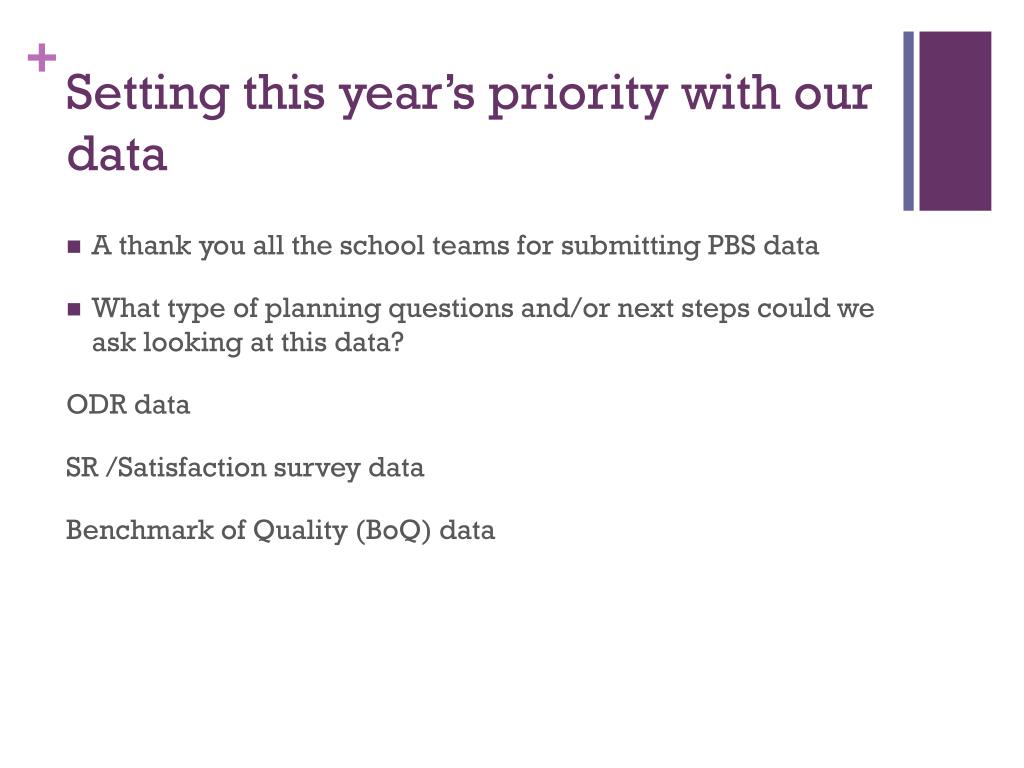The width and height of the screenshot is (1024, 768).
Task: Click the slide title's first line
Action: pos(468,95)
